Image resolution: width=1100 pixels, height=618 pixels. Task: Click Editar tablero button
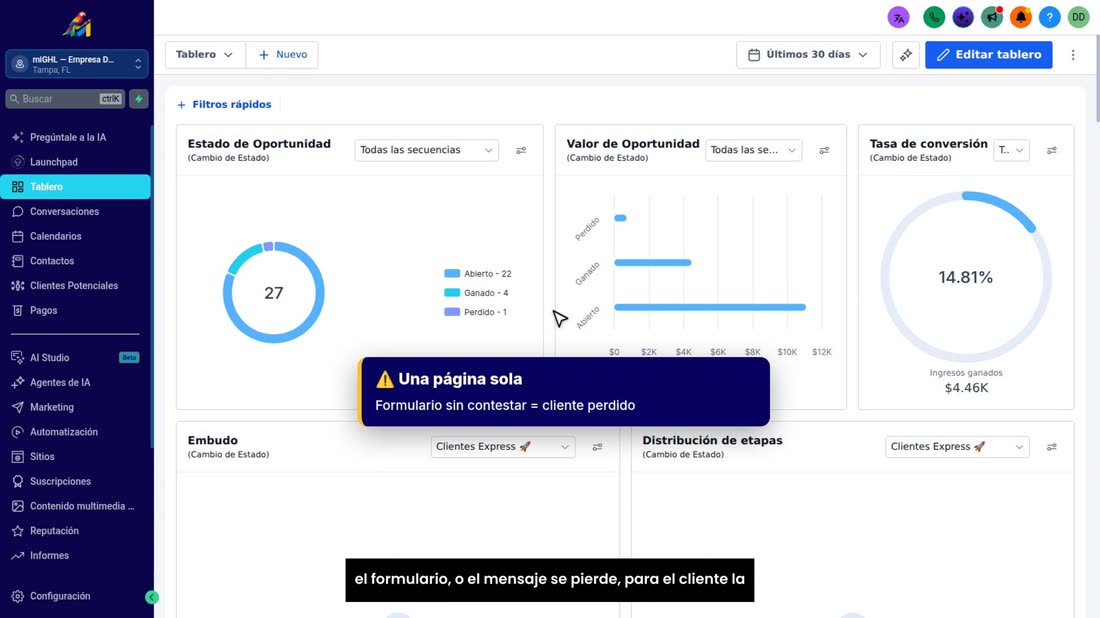pos(988,55)
